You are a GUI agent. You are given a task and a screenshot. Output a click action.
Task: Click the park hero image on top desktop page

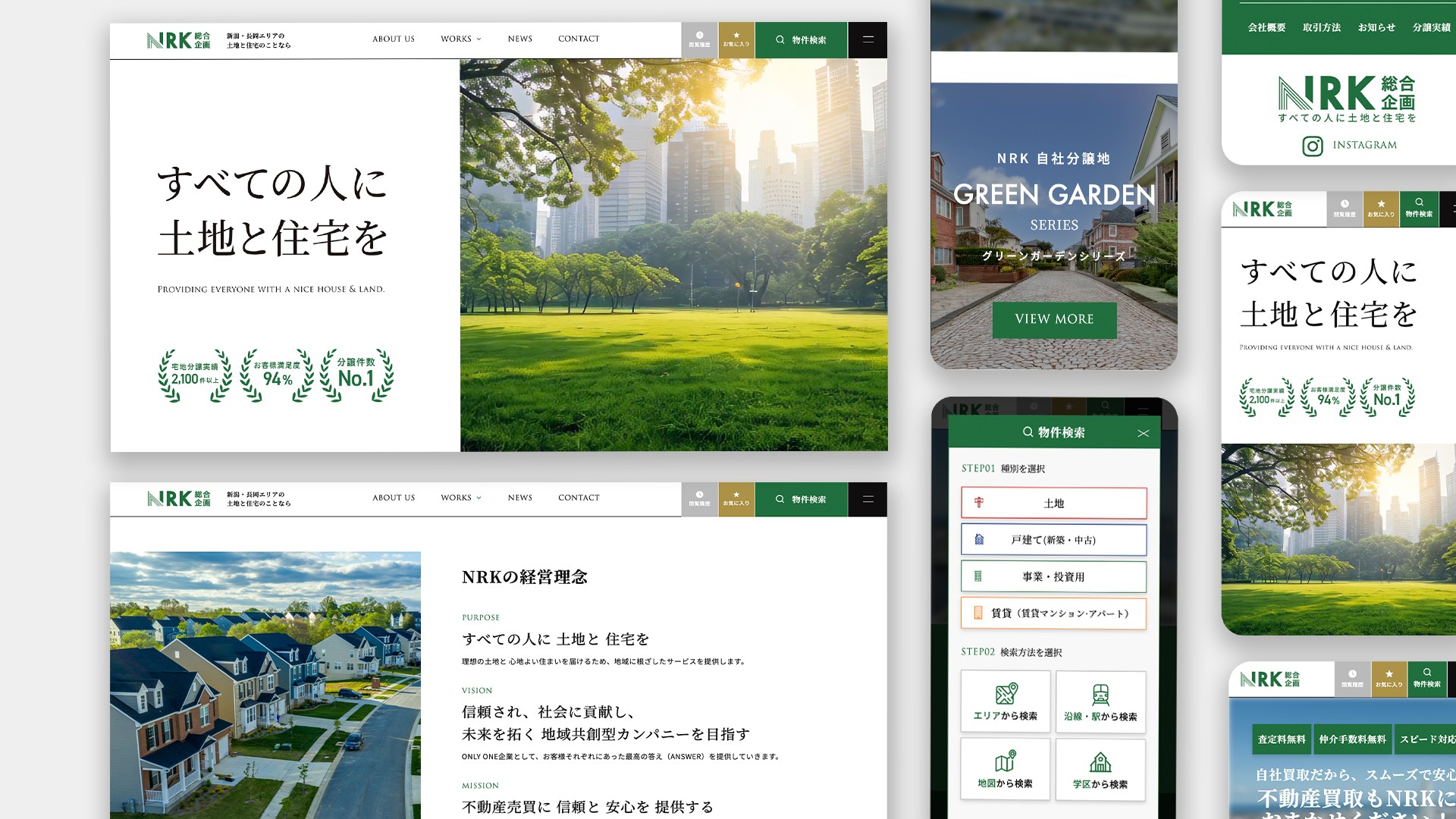pos(673,256)
